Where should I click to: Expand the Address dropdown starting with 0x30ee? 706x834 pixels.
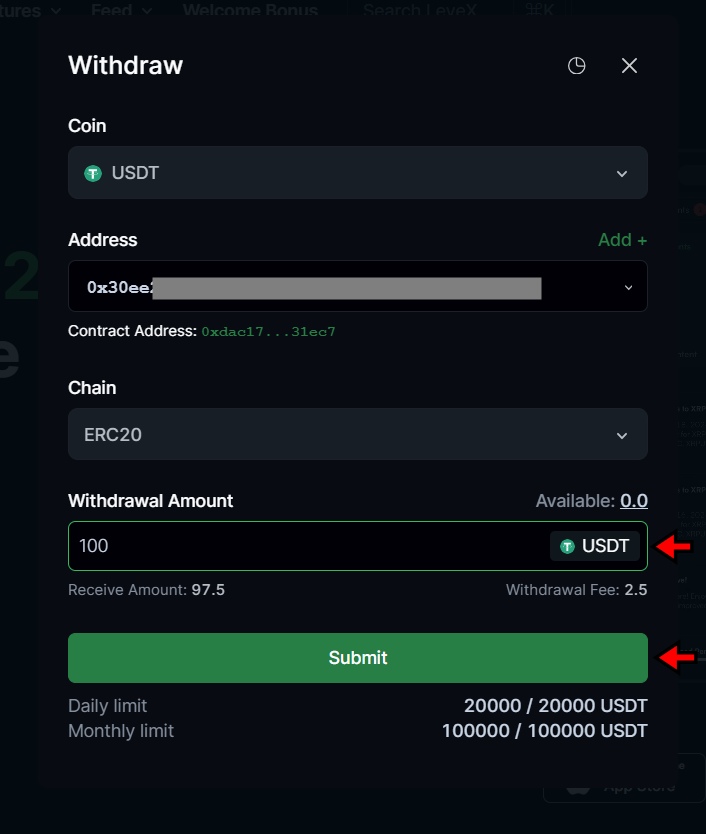(628, 286)
